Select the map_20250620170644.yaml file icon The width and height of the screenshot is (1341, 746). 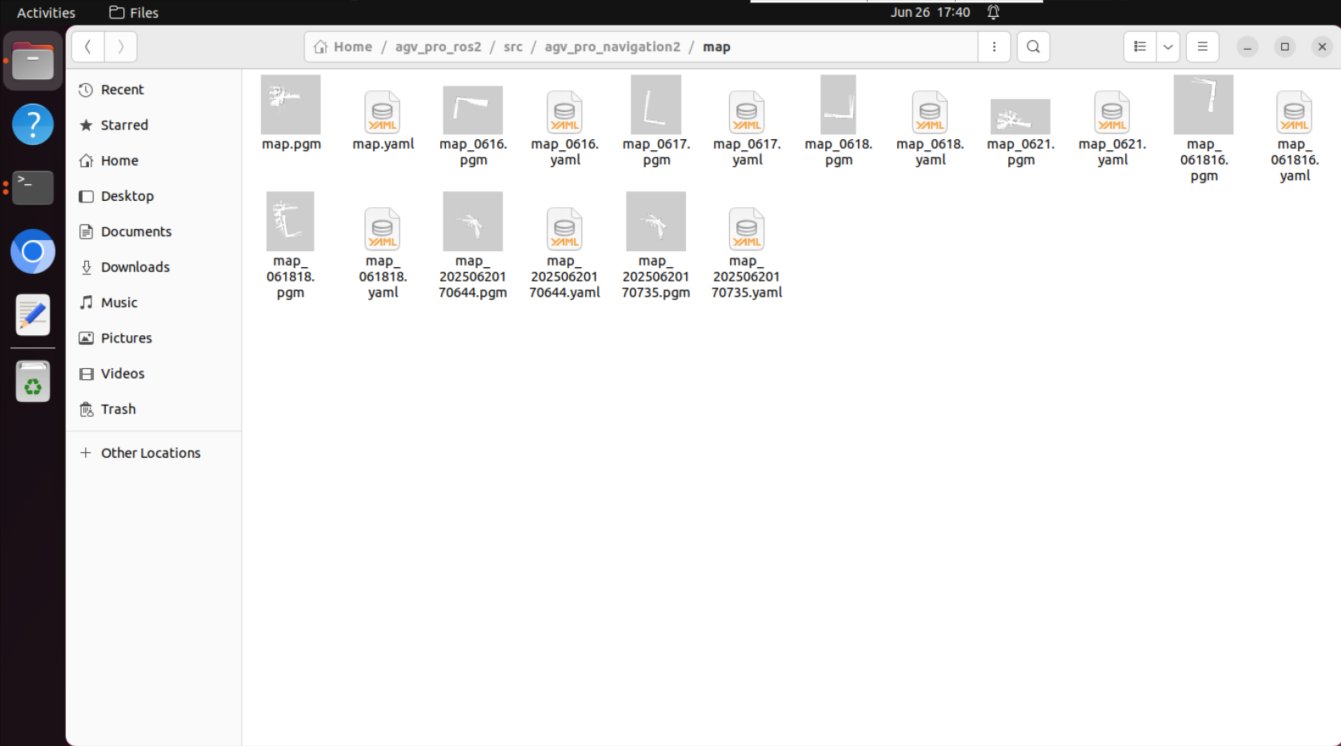[565, 229]
